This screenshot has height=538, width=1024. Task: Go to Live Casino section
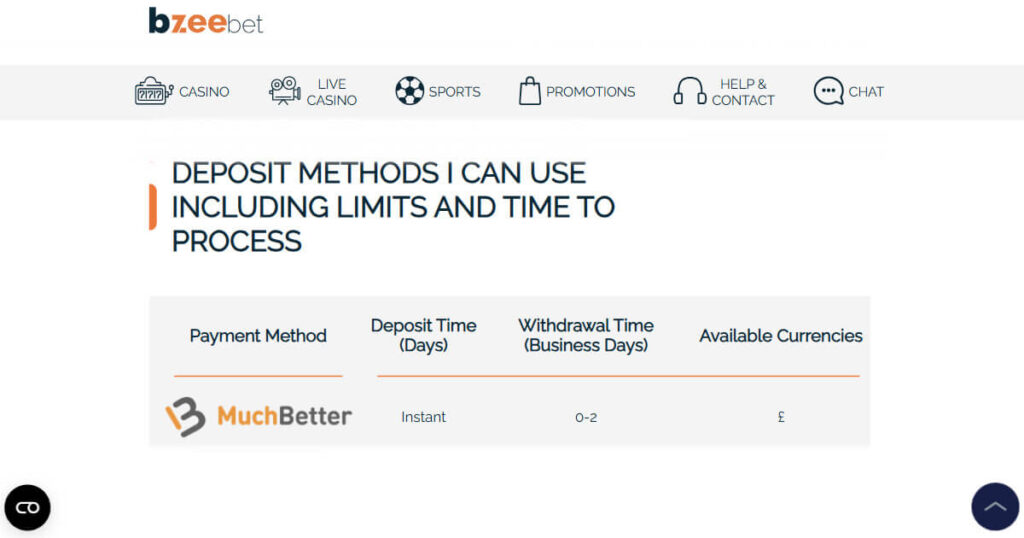coord(332,92)
